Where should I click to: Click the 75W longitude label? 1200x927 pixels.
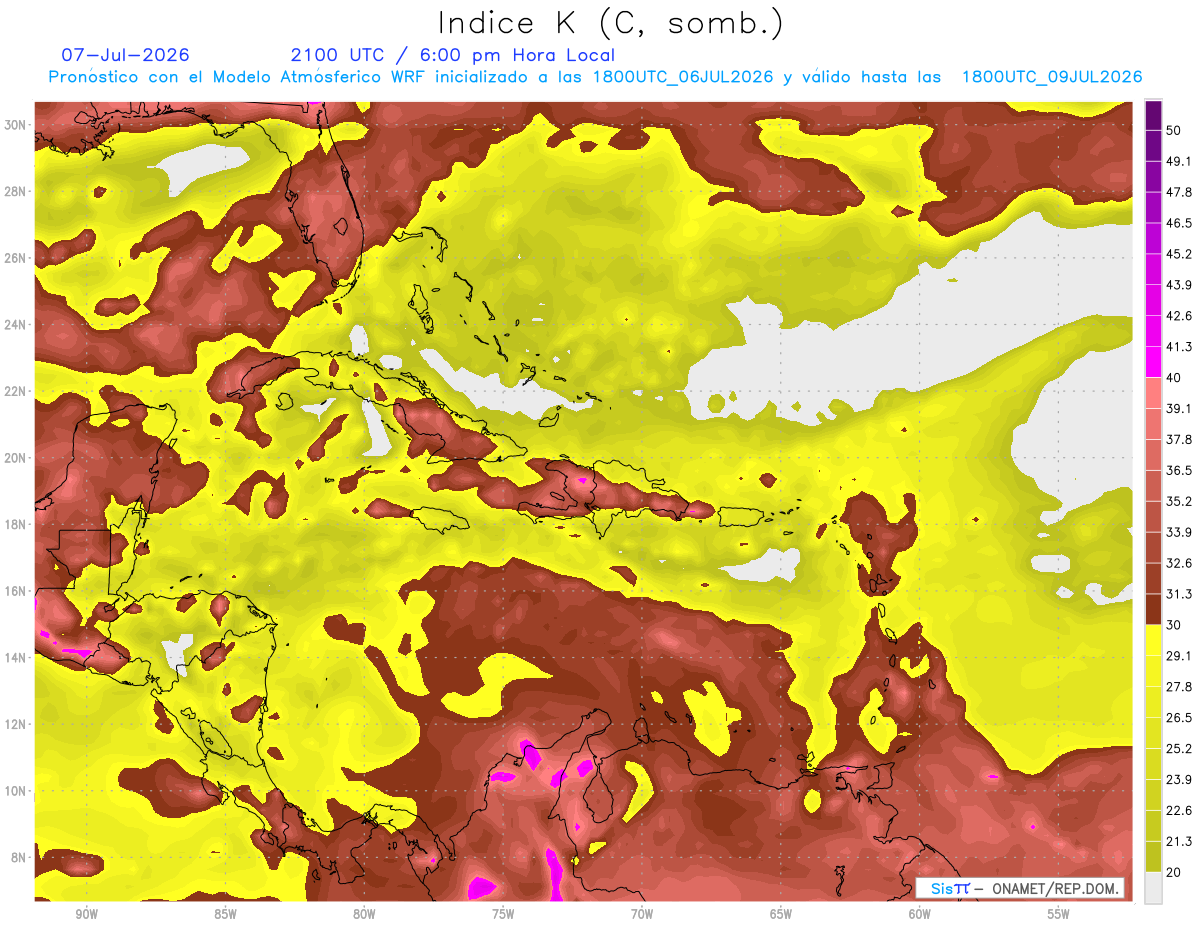tap(503, 915)
